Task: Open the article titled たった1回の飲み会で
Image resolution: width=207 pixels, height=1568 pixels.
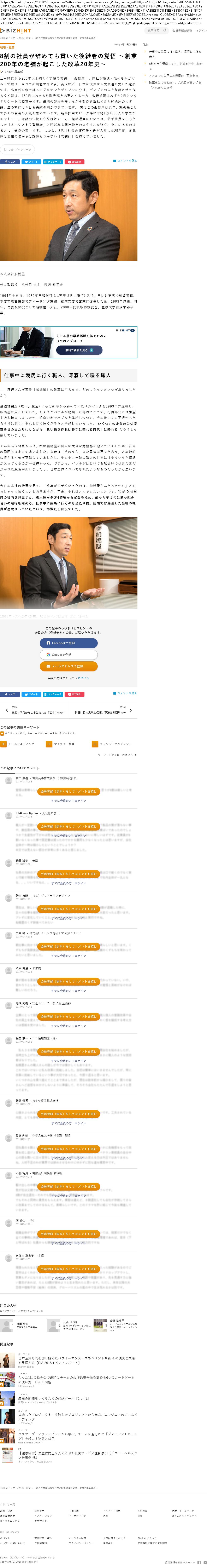Action: point(77,1380)
